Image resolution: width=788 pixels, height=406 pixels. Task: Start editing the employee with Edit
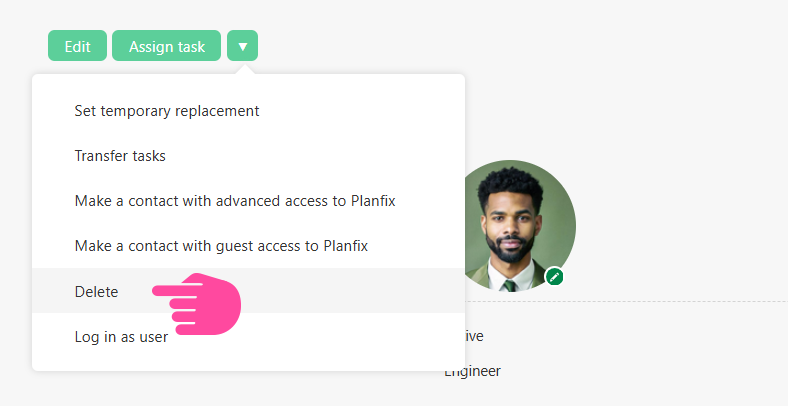[77, 46]
